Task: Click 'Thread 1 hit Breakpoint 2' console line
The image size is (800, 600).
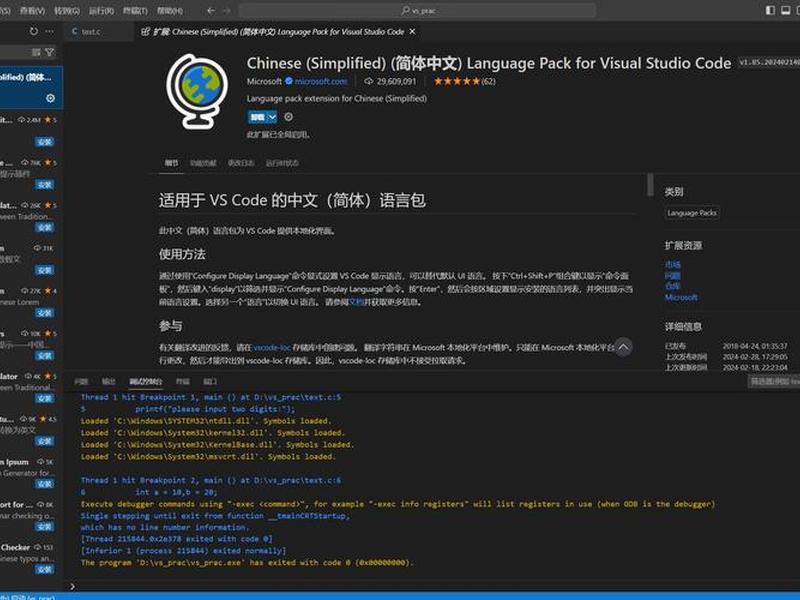Action: click(x=211, y=480)
